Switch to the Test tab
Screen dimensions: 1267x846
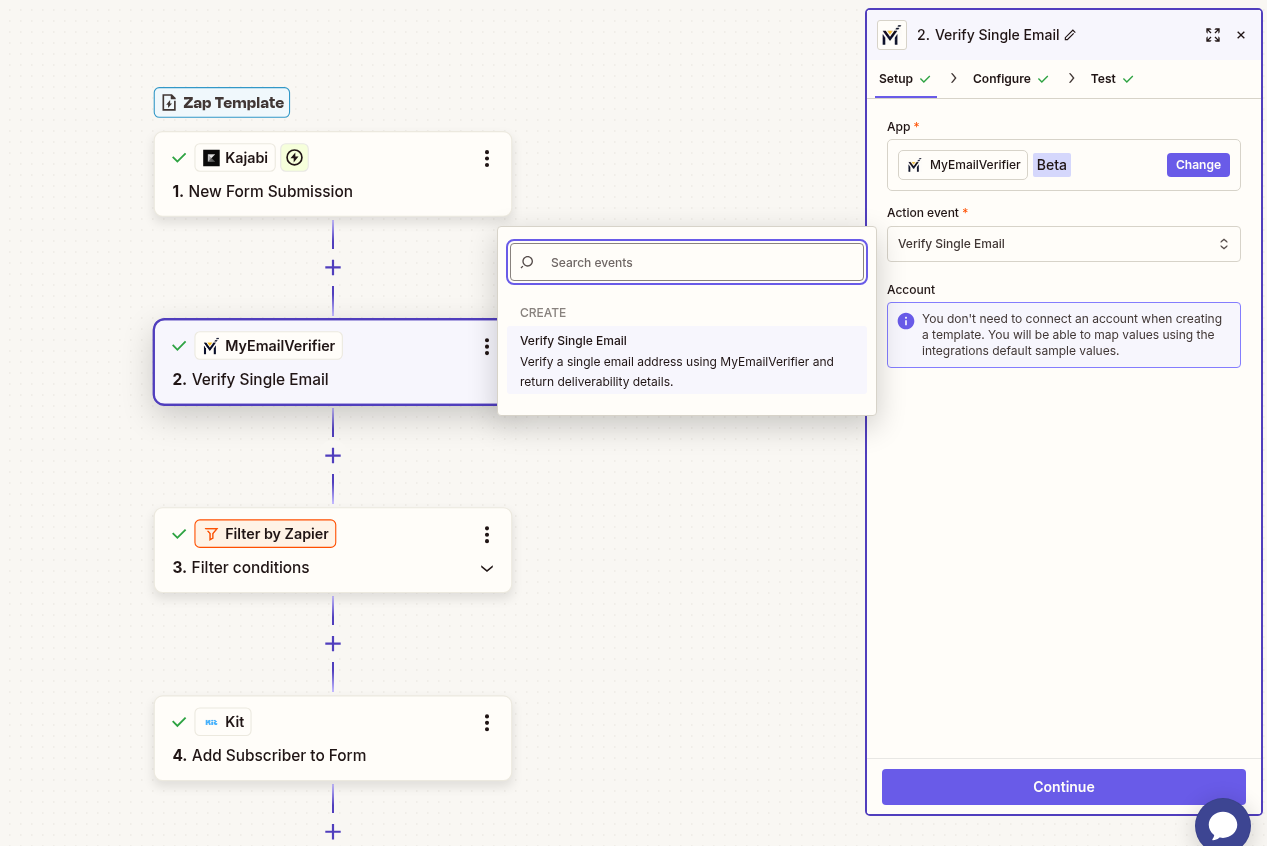1103,78
